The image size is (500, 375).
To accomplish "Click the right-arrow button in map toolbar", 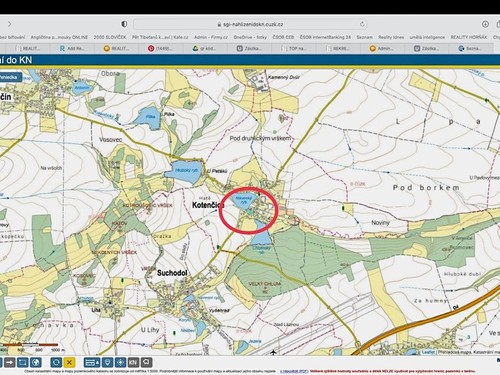I will 10,362.
